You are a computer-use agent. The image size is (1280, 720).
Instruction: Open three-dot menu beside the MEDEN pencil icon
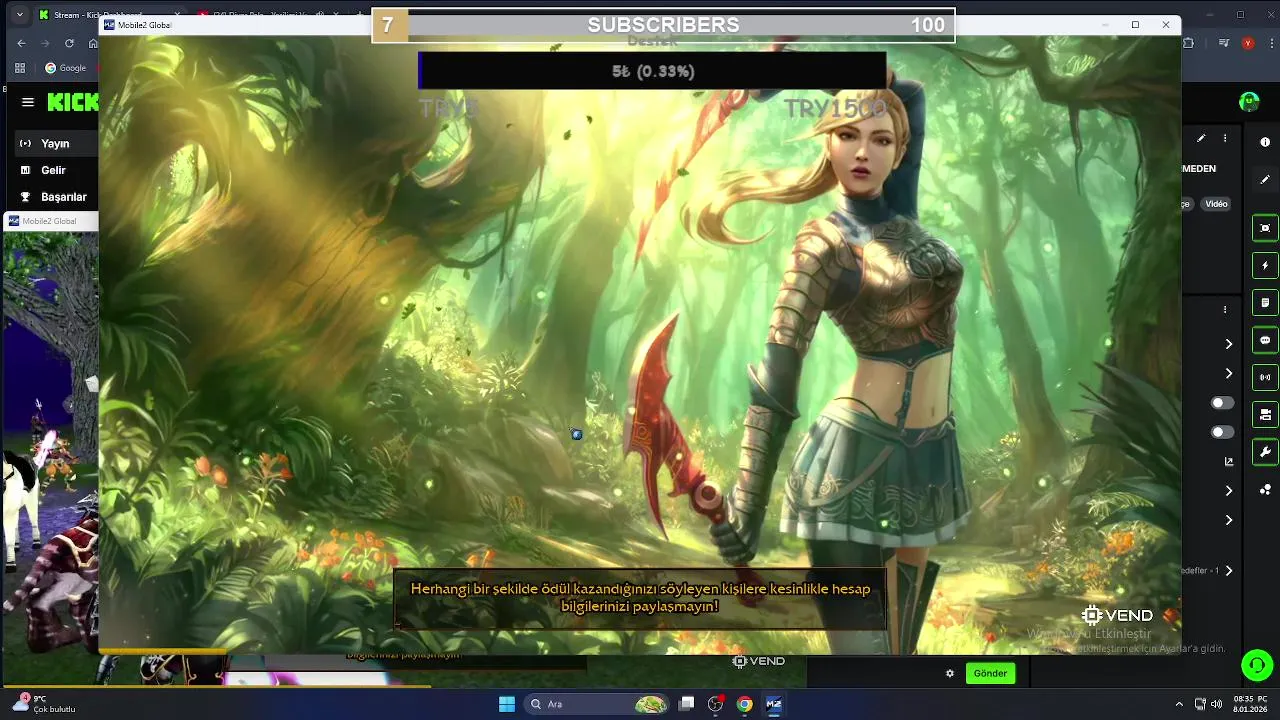coord(1225,138)
